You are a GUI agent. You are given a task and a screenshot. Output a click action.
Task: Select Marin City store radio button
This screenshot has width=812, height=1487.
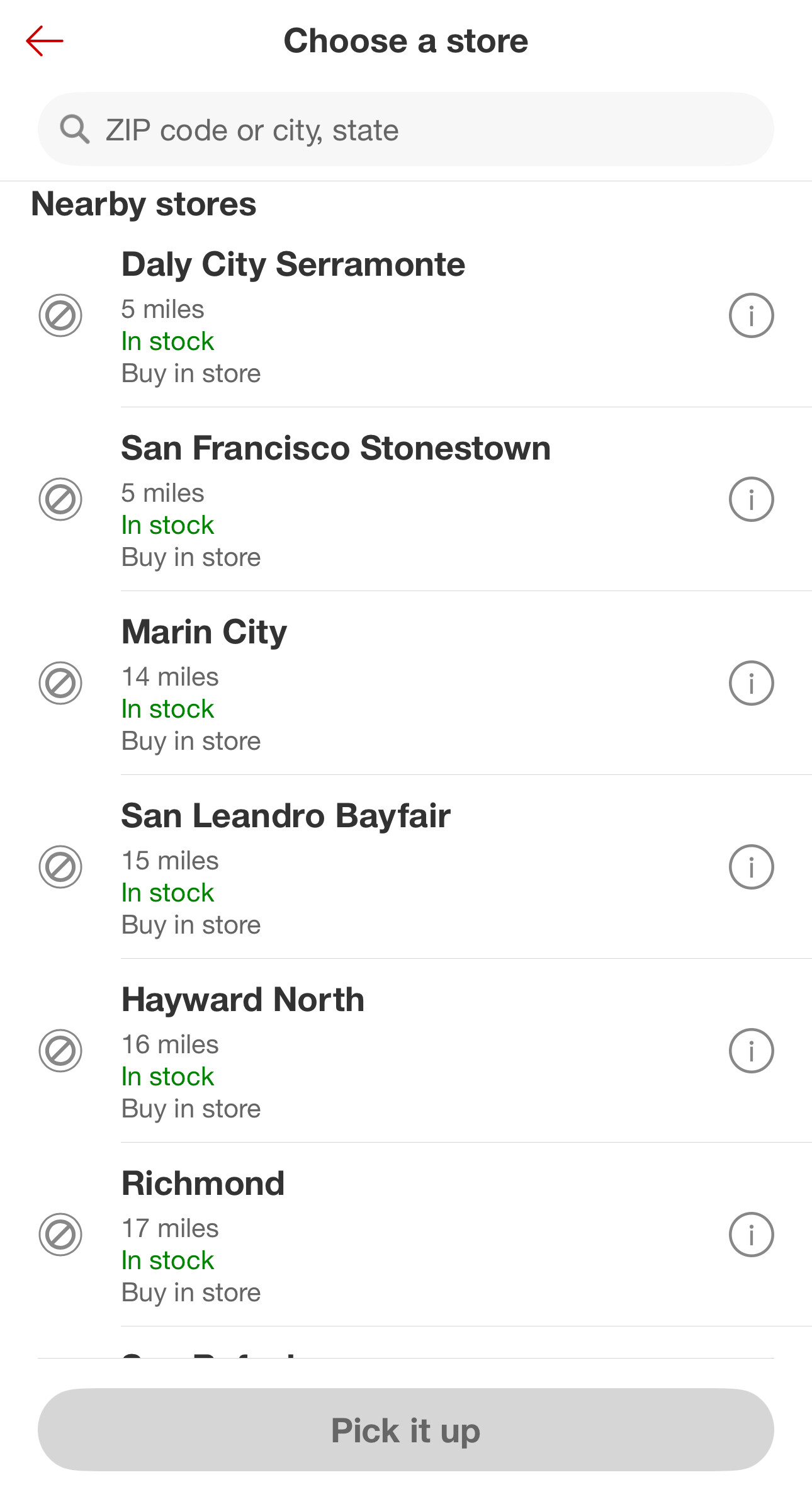[x=60, y=683]
